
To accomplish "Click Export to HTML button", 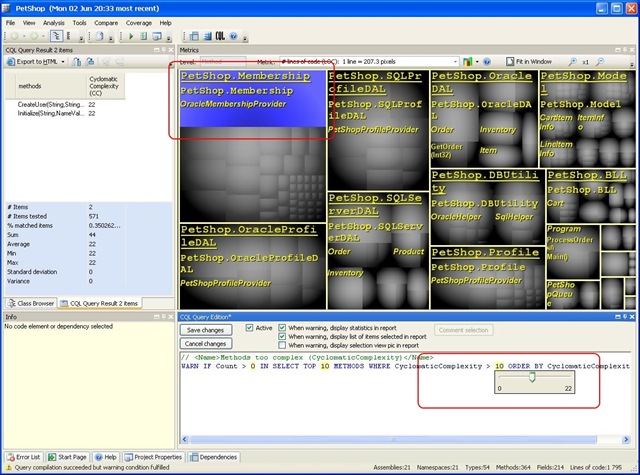I will (x=33, y=62).
